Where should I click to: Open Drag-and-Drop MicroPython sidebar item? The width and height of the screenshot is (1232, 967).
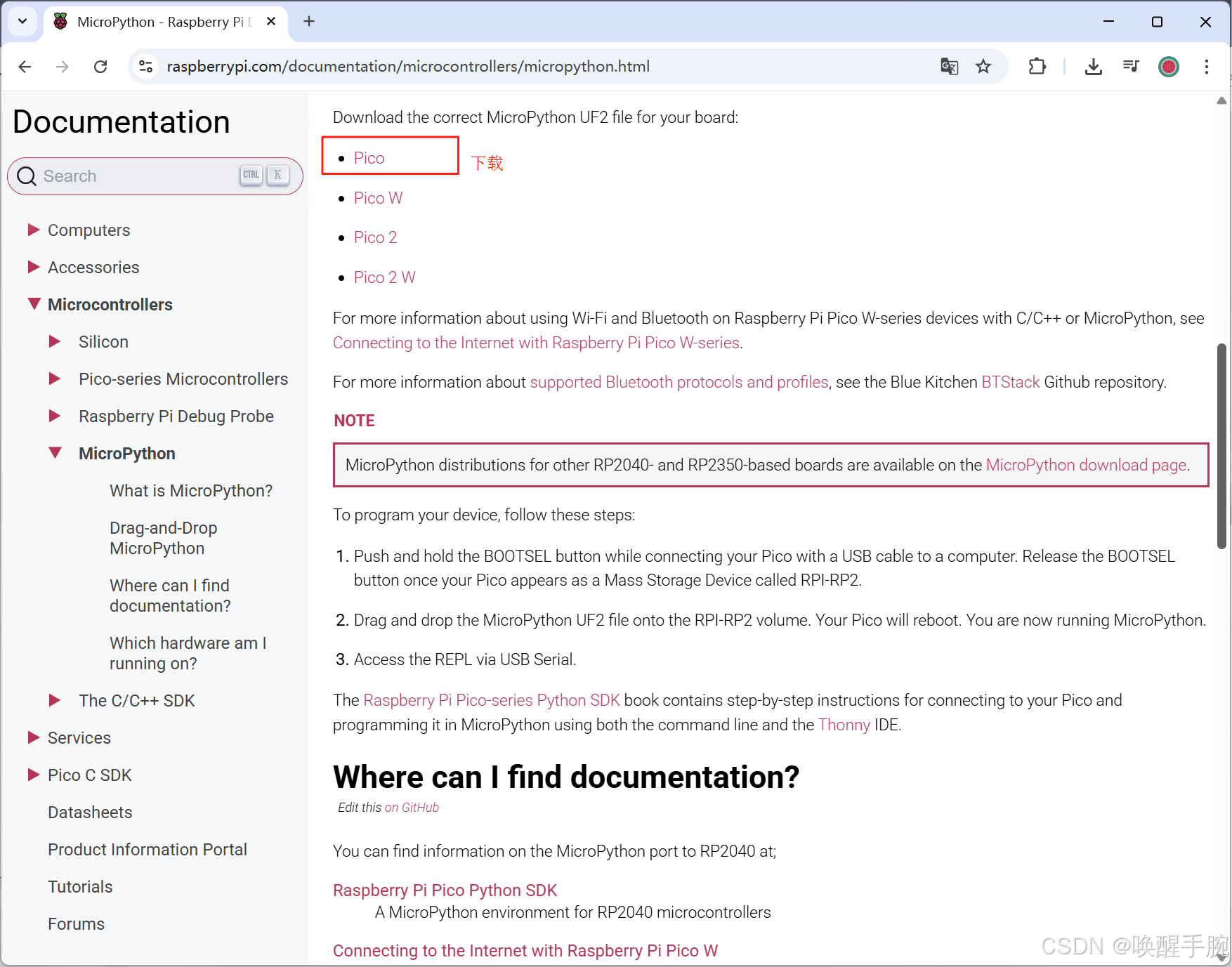coord(164,538)
